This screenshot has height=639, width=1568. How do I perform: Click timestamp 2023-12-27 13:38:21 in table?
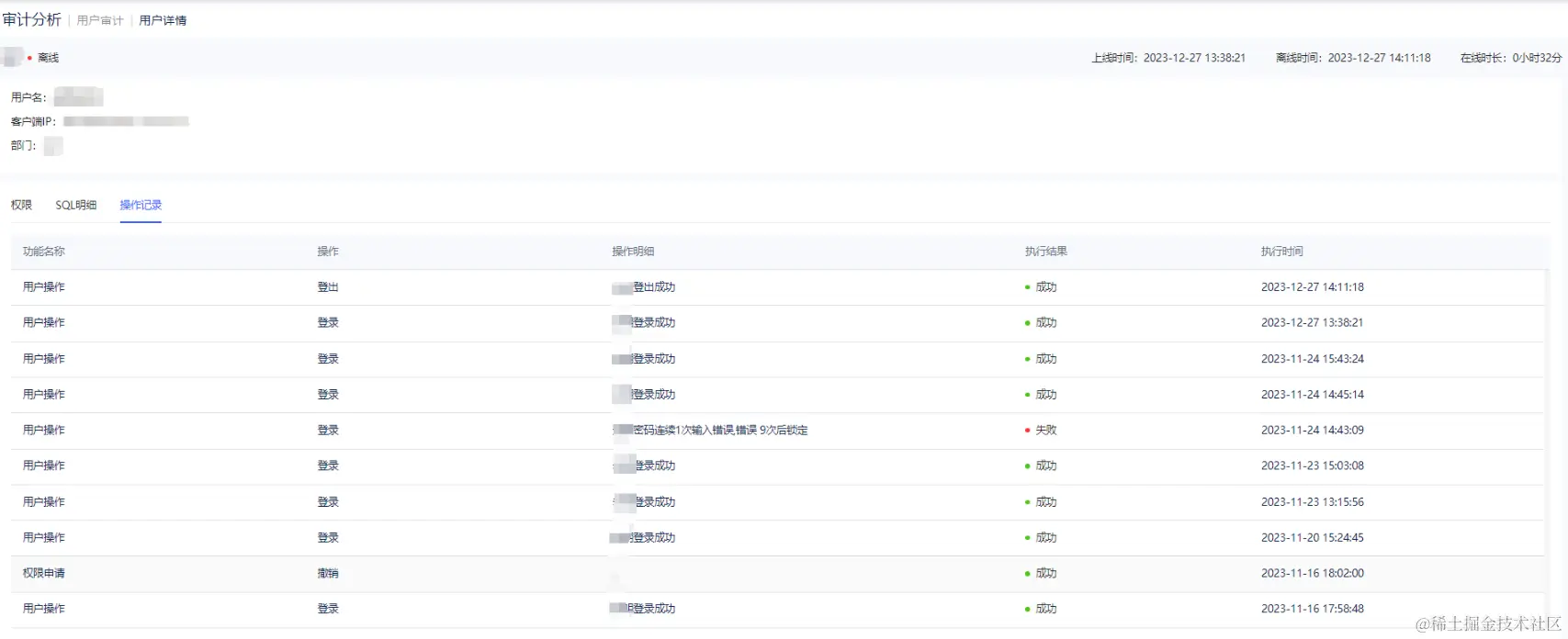coord(1313,323)
